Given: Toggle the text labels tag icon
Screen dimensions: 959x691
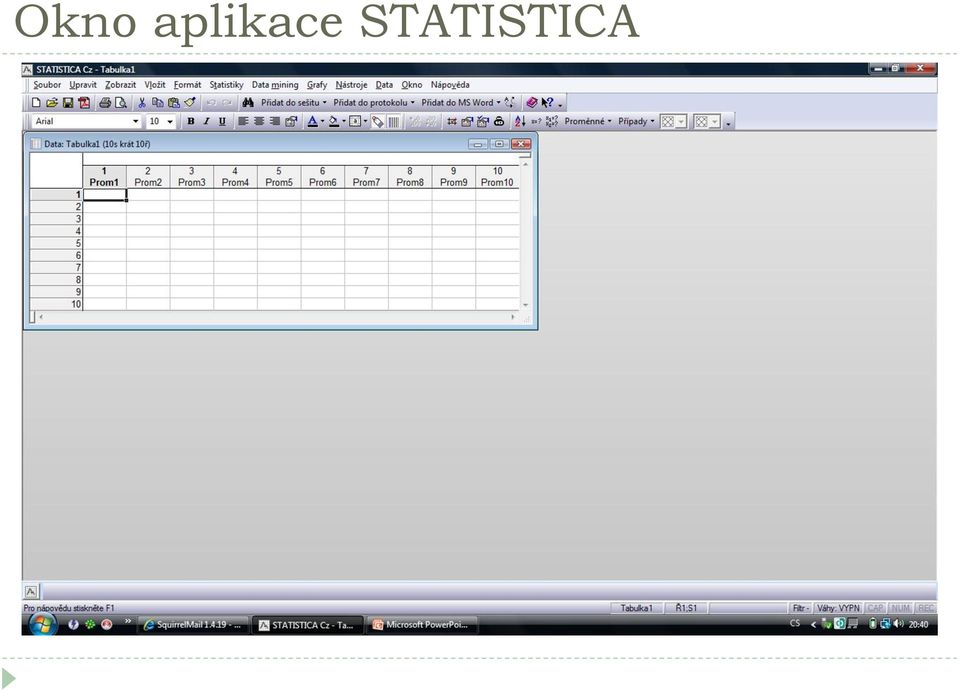Looking at the screenshot, I should (x=377, y=122).
